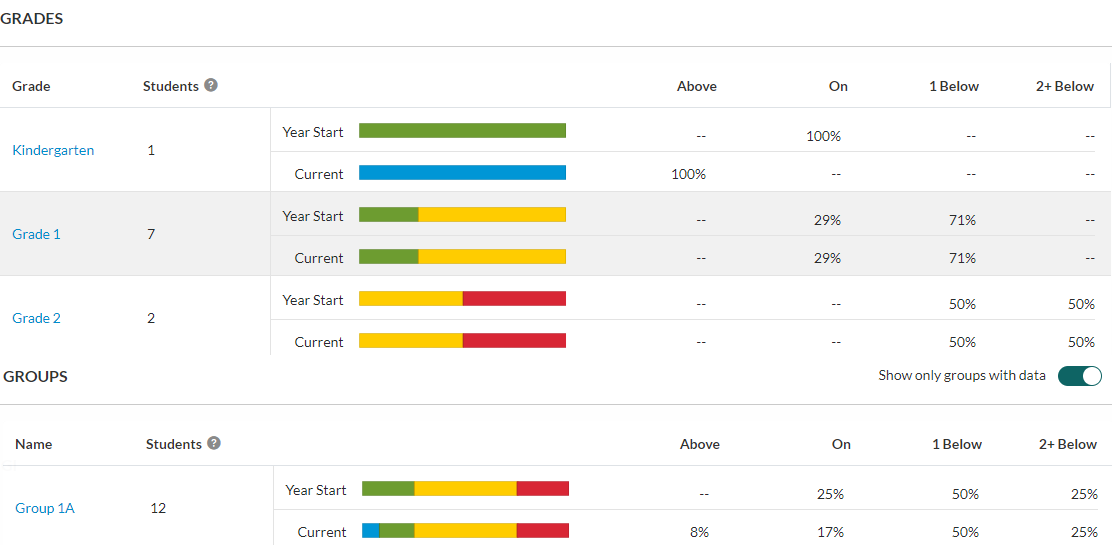
Task: Click the Grade column header
Action: coord(31,86)
